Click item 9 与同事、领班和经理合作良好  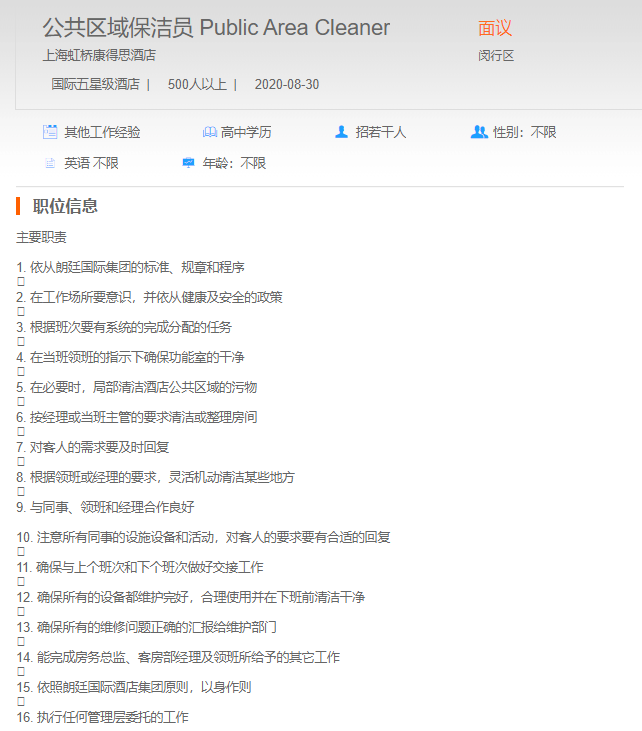pos(105,507)
